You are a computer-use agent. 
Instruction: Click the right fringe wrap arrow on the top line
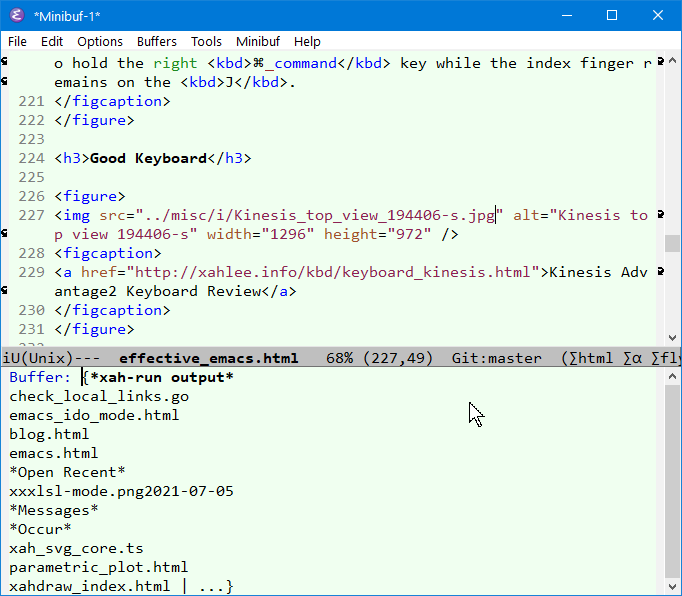pyautogui.click(x=661, y=62)
